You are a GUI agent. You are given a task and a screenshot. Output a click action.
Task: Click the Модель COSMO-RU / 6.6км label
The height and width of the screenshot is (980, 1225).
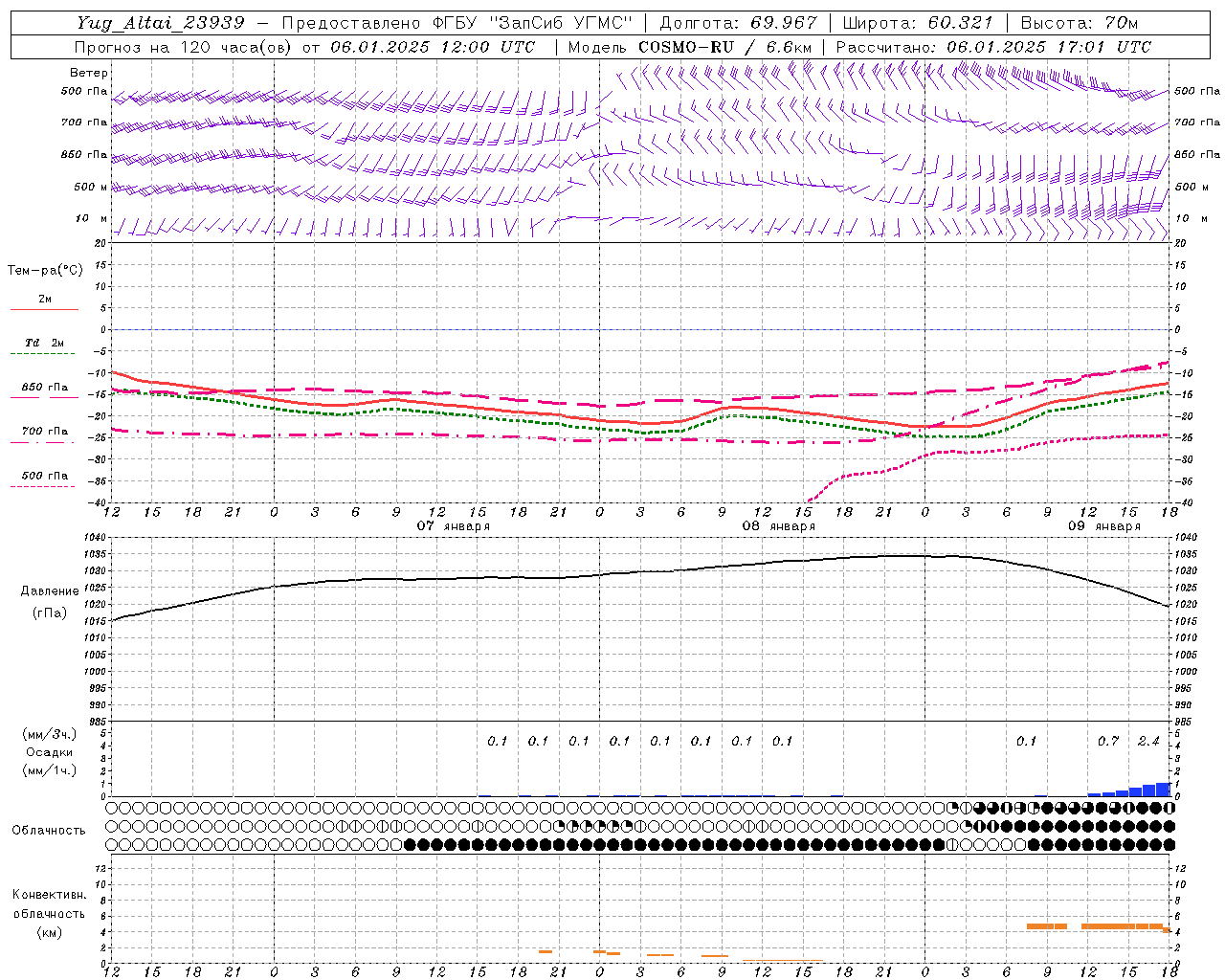[689, 47]
